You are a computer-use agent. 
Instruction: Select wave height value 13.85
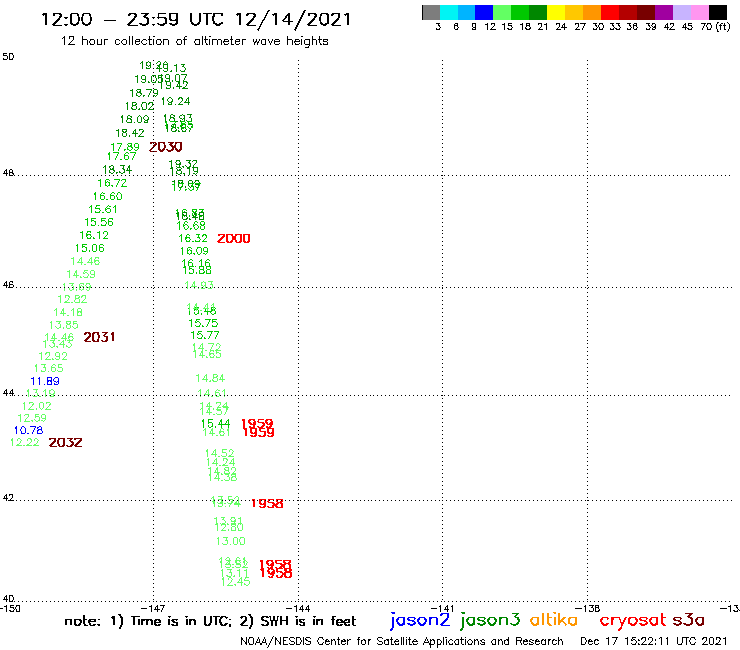click(64, 325)
